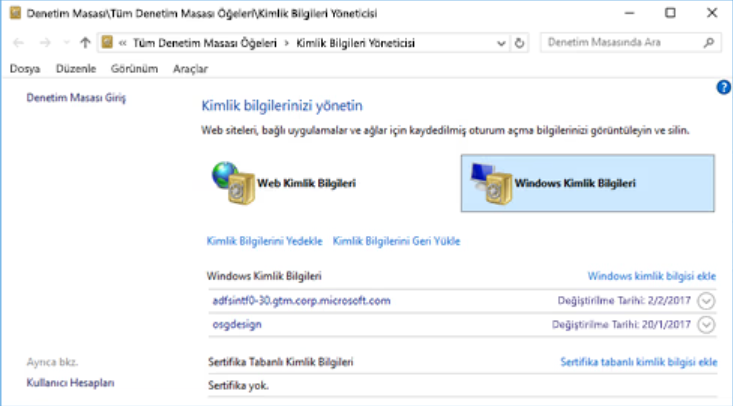Open the Araçlar menu
Image resolution: width=733 pixels, height=406 pixels.
tap(190, 69)
